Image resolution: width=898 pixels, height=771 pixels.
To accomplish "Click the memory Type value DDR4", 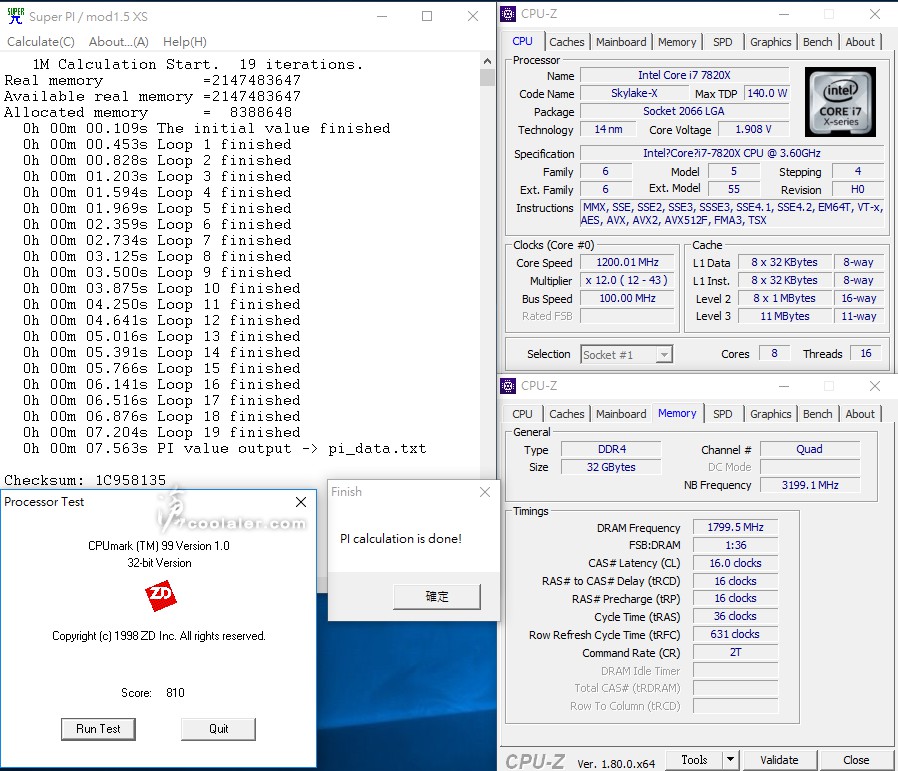I will point(612,449).
